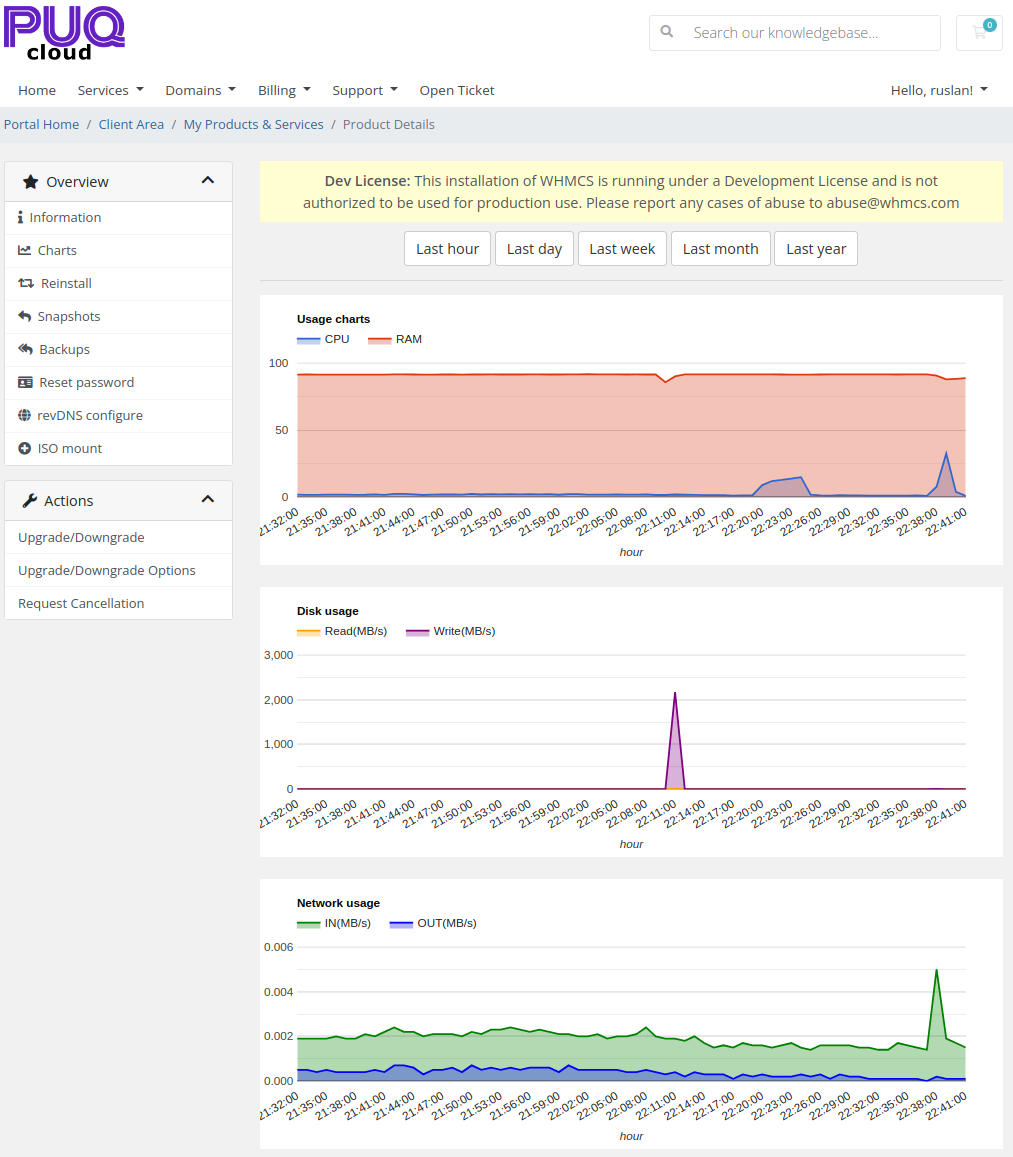Toggle Write(MB/s) series in Disk usage legend
The height and width of the screenshot is (1157, 1013).
click(x=450, y=632)
